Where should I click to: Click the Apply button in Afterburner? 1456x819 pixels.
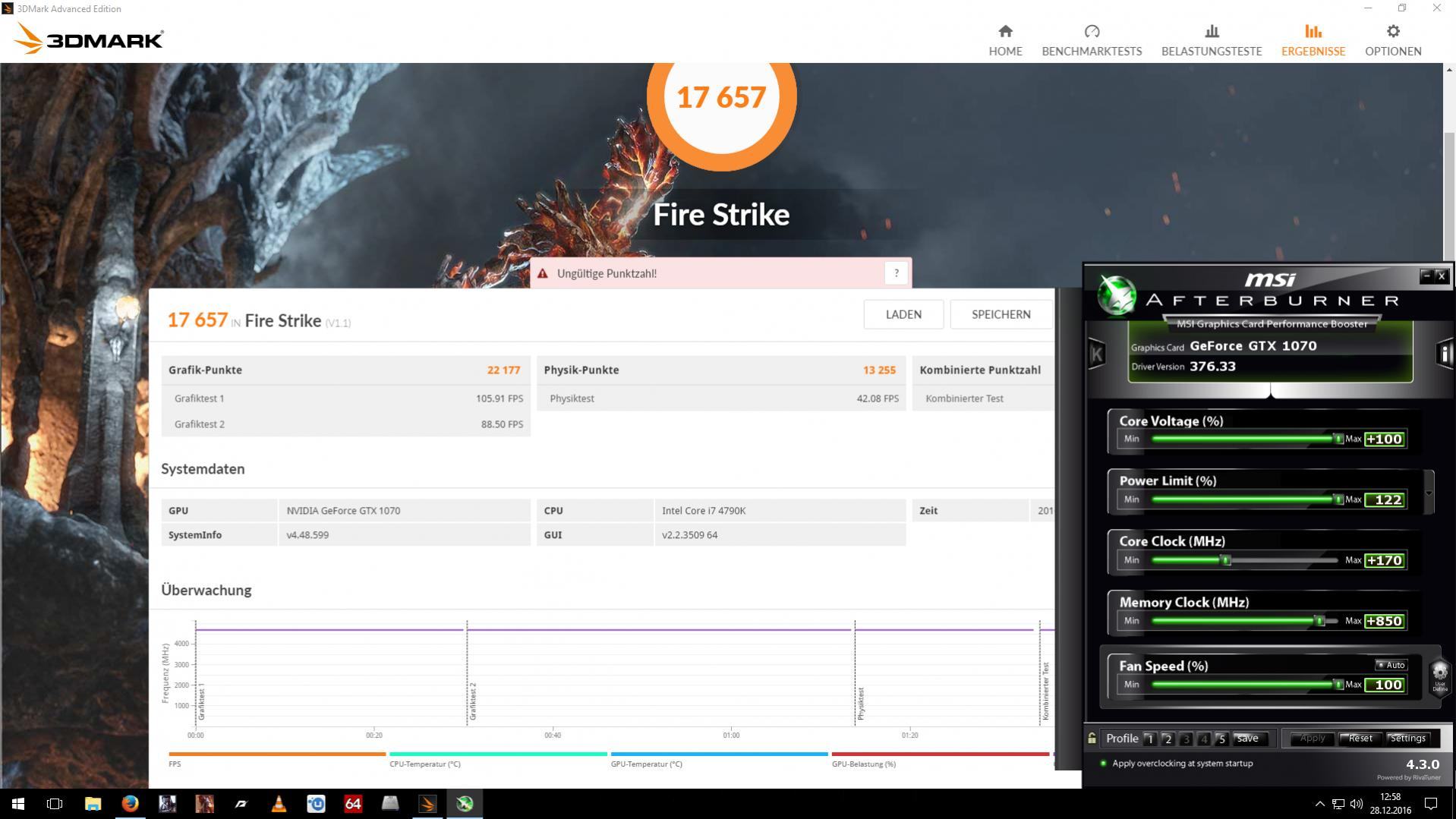(x=1312, y=738)
